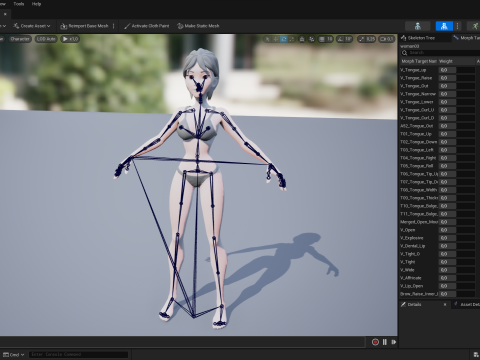Open the Character viewport menu
Viewport: 480px width, 360px height.
point(20,39)
